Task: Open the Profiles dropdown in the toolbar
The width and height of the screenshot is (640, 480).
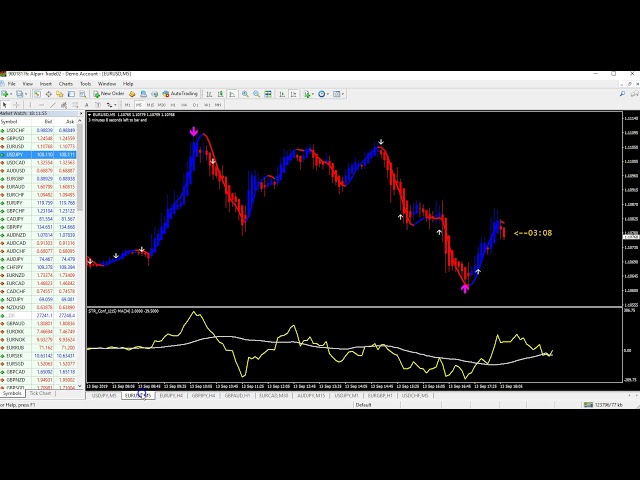Action: tap(23, 93)
